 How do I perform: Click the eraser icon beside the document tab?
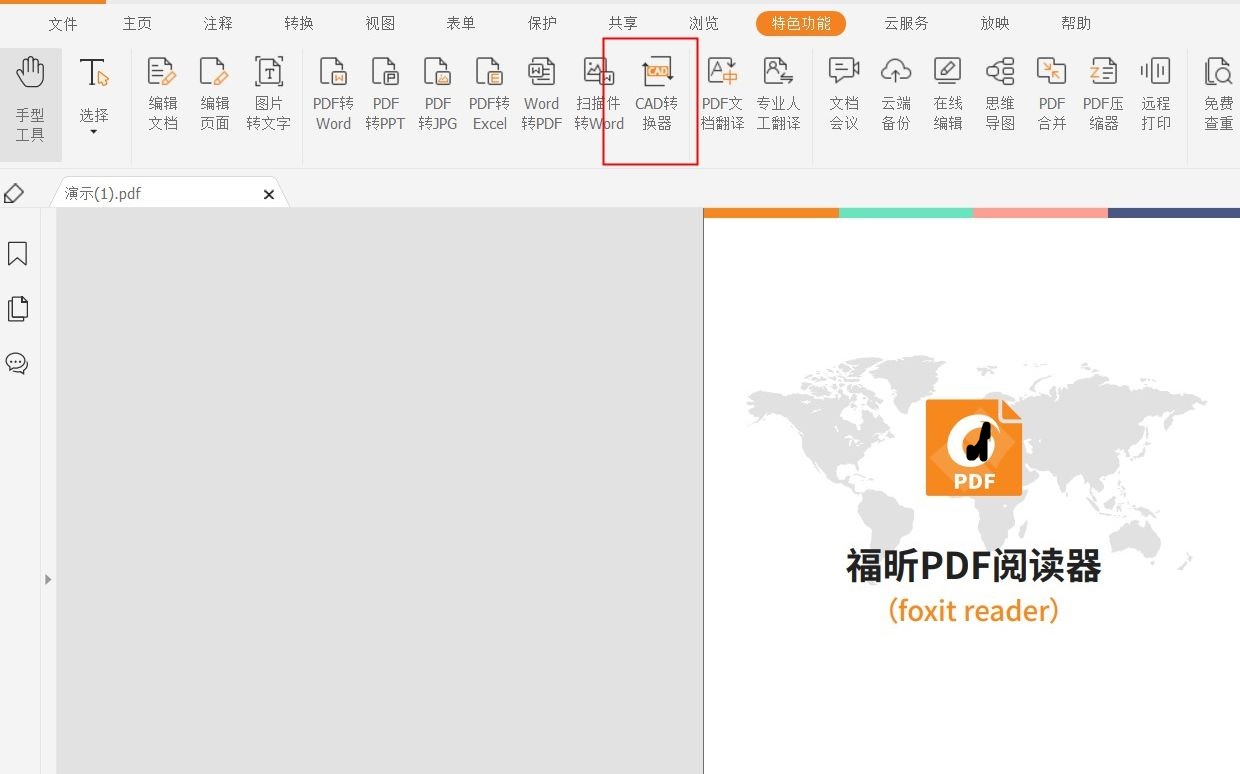(14, 193)
